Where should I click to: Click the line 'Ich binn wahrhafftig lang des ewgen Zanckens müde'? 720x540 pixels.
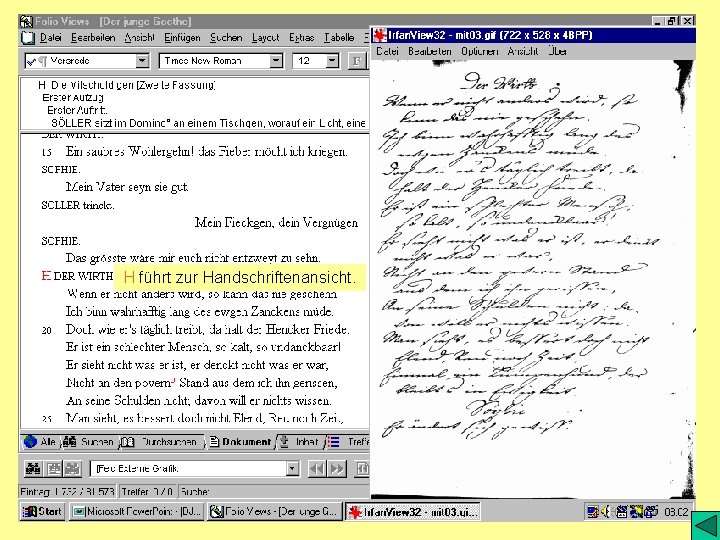(x=200, y=311)
